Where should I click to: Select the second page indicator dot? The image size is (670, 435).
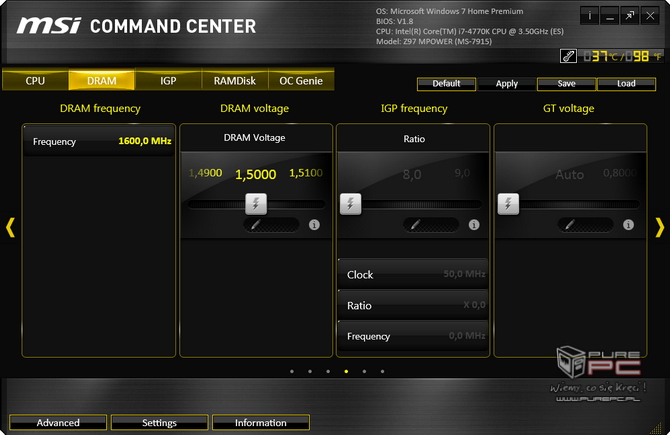(310, 371)
